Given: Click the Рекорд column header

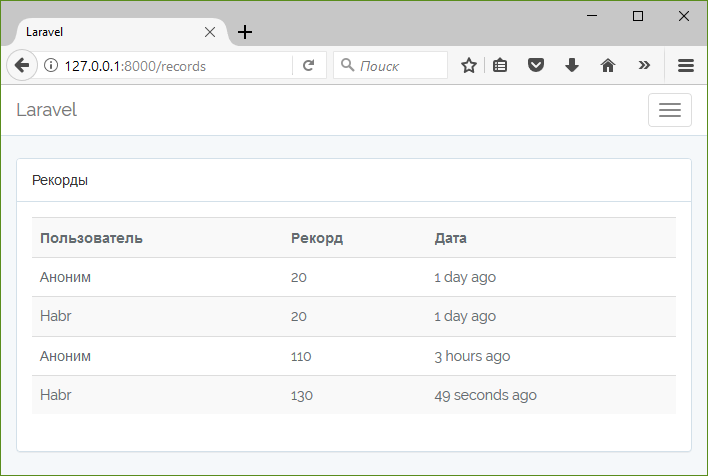Looking at the screenshot, I should [x=317, y=238].
